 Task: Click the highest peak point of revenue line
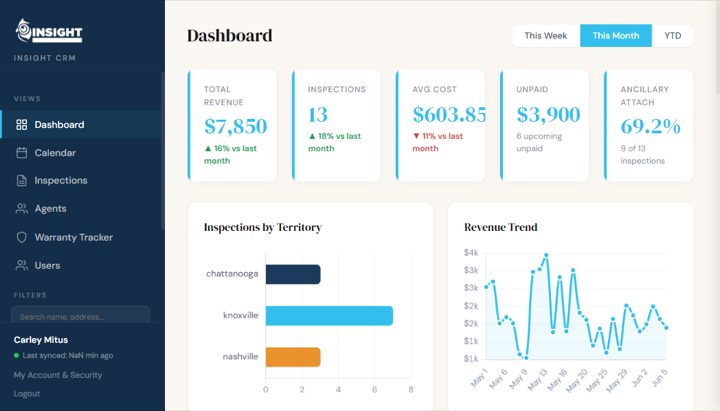[546, 255]
